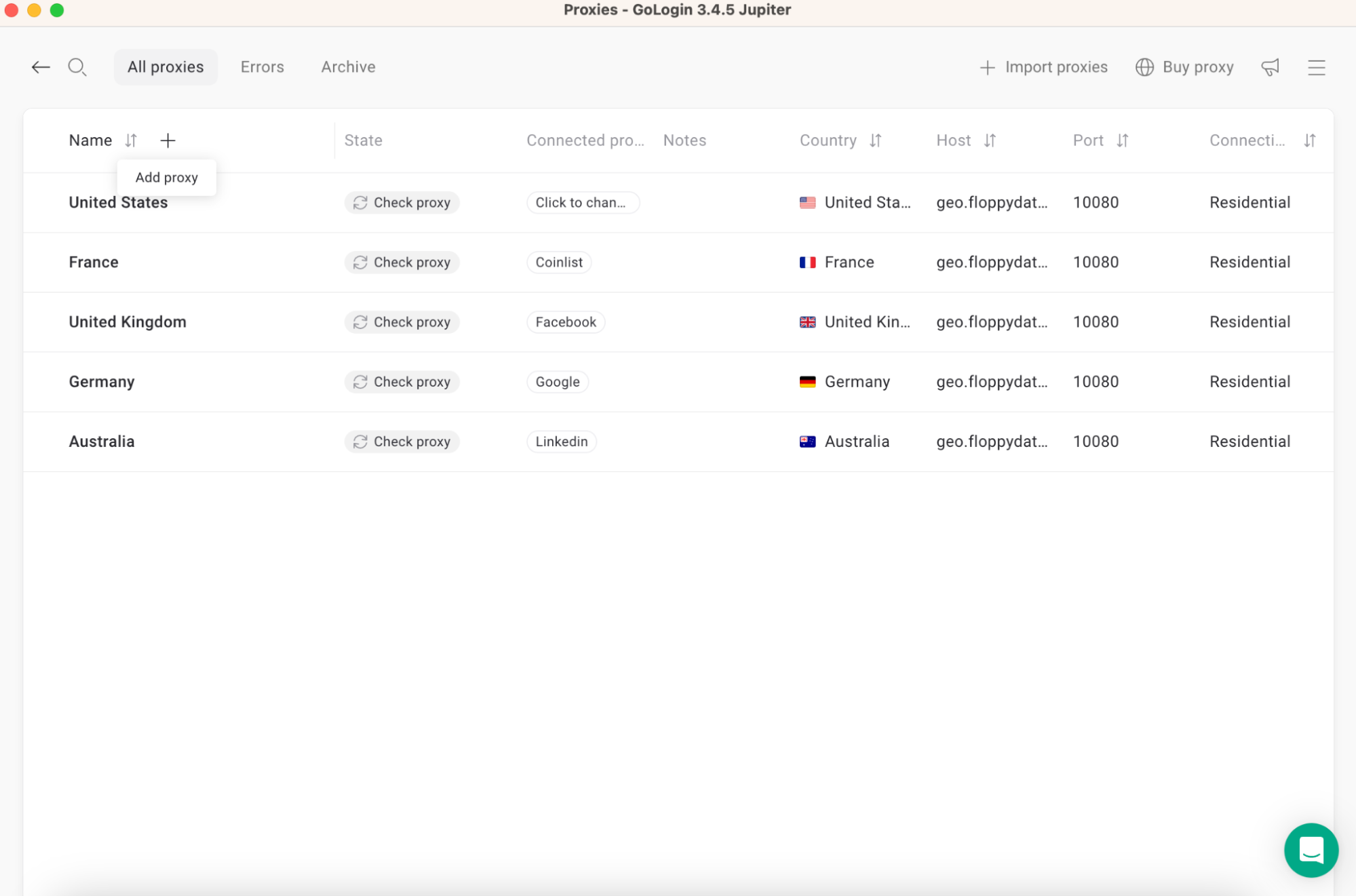The image size is (1356, 896).
Task: Click the refresh icon in Australia row
Action: [x=360, y=442]
